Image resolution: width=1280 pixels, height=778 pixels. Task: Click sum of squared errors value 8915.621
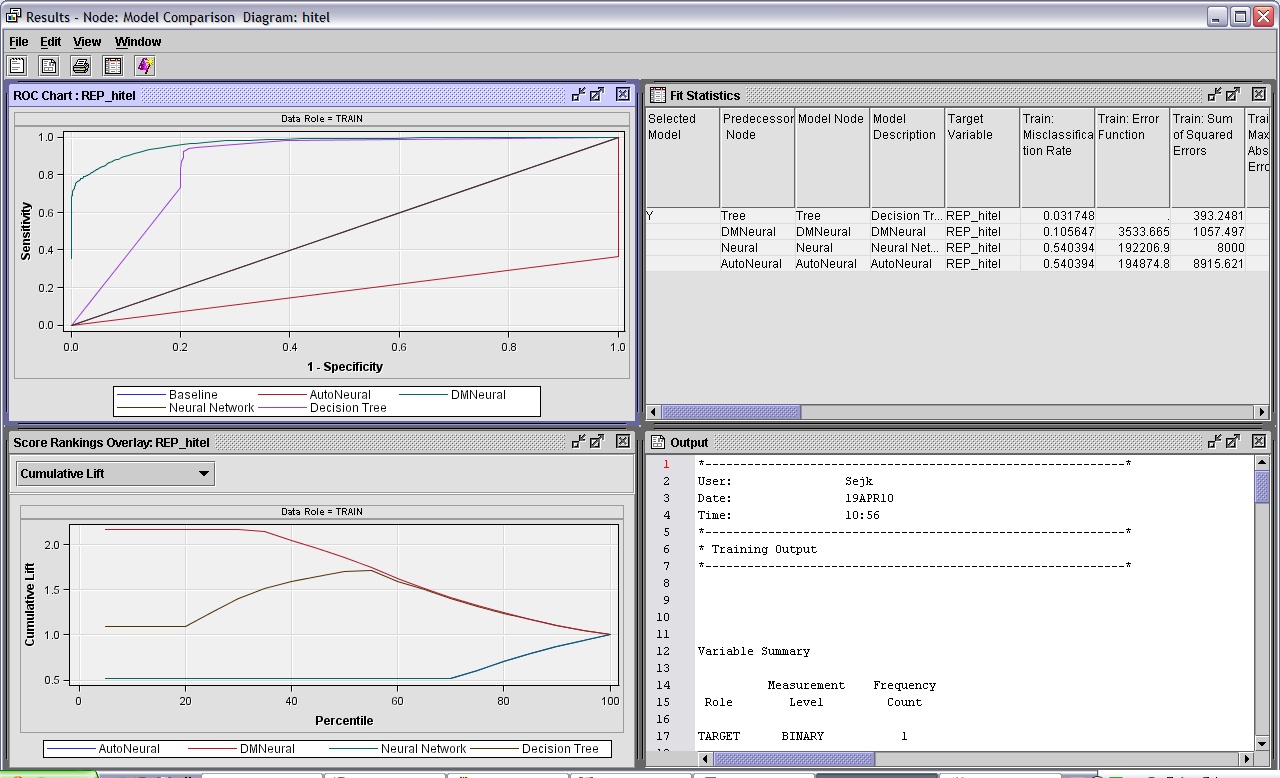coord(1207,264)
